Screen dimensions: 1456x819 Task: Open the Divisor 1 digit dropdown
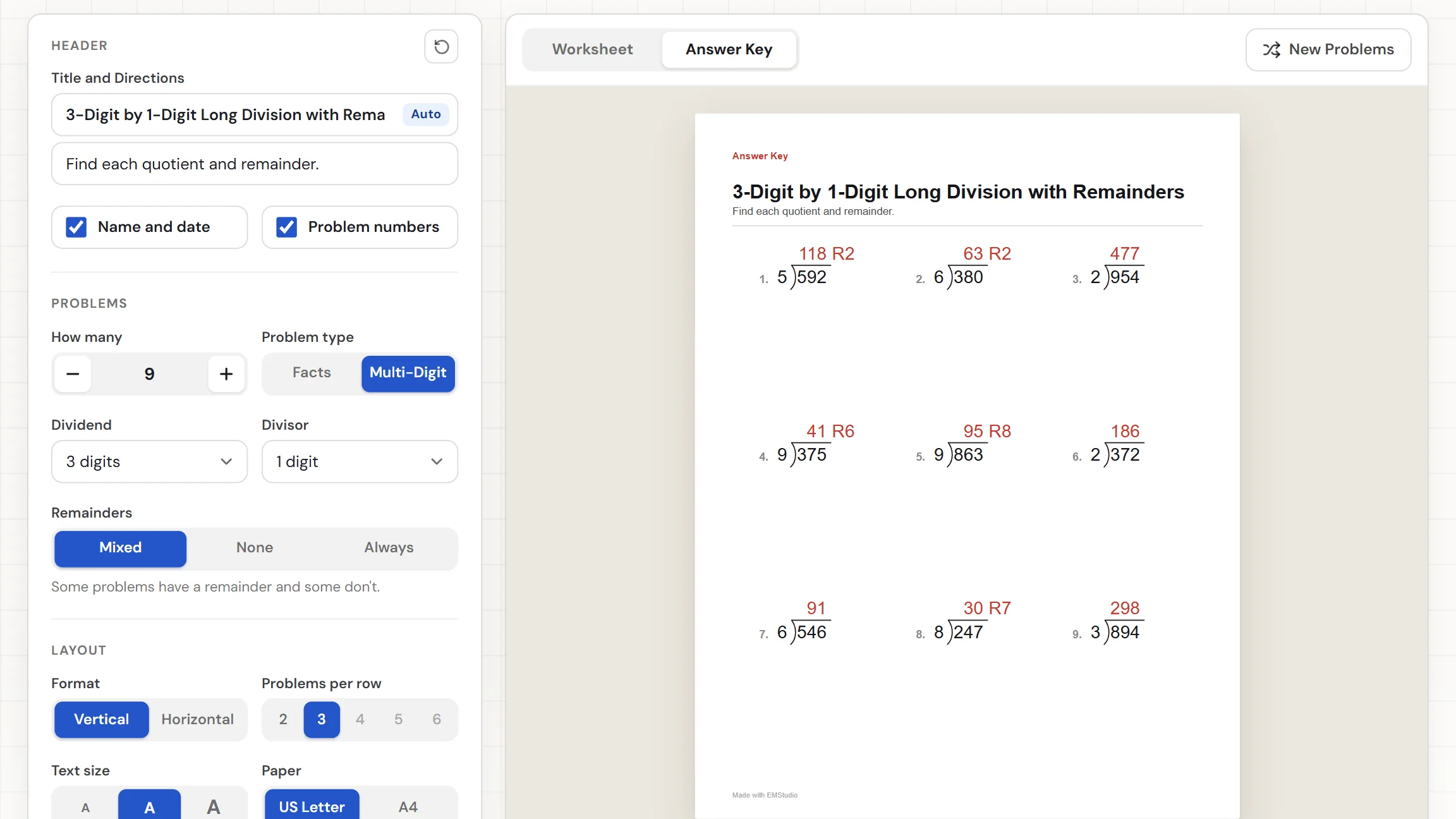360,461
